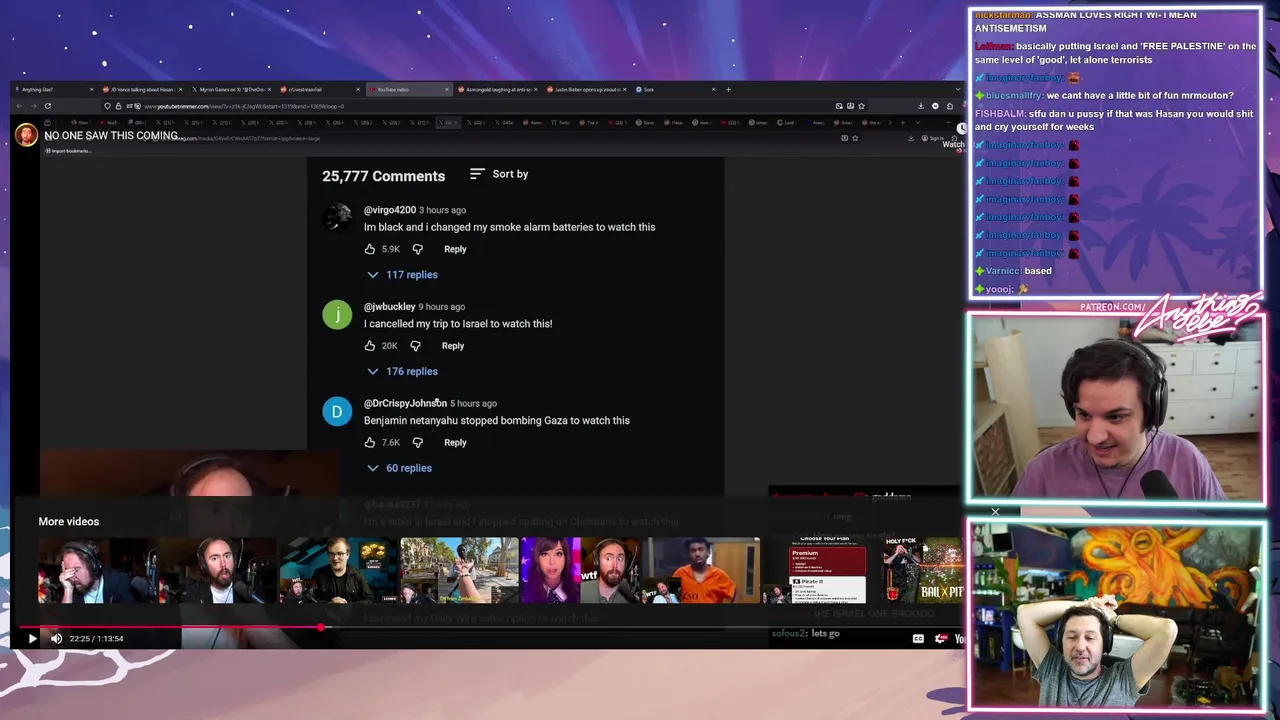Click the channel avatar beside the video title
This screenshot has height=720, width=1280.
[26, 135]
